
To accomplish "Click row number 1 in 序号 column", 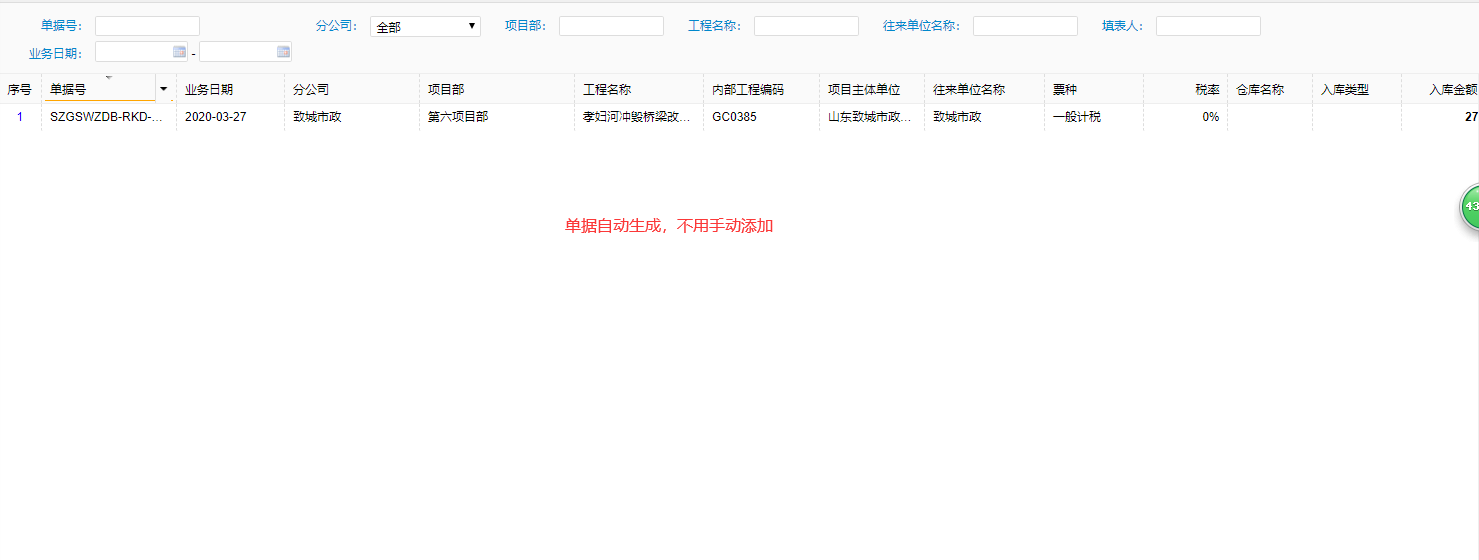I will click(20, 117).
